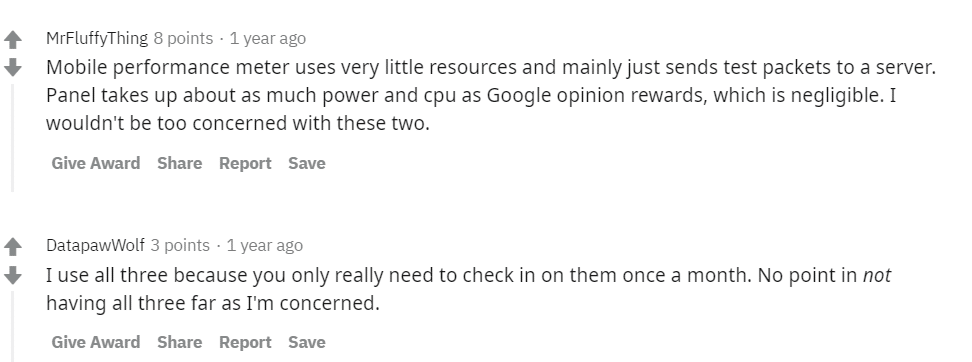Image resolution: width=972 pixels, height=362 pixels.
Task: Report MrFluffyThing's comment
Action: (245, 163)
